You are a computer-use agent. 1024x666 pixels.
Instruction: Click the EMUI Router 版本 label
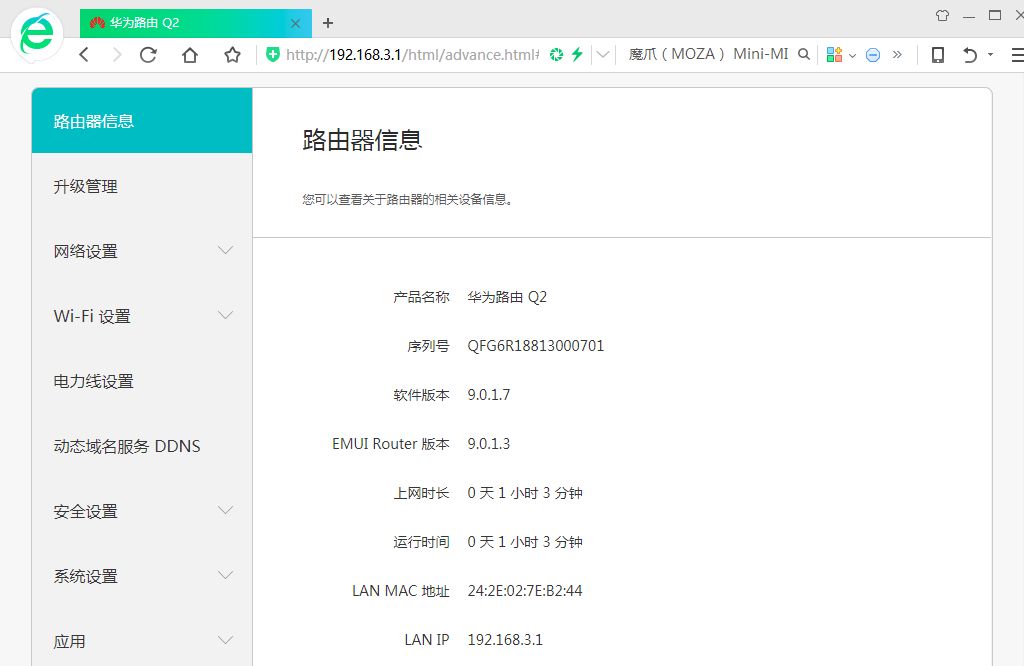(x=391, y=444)
